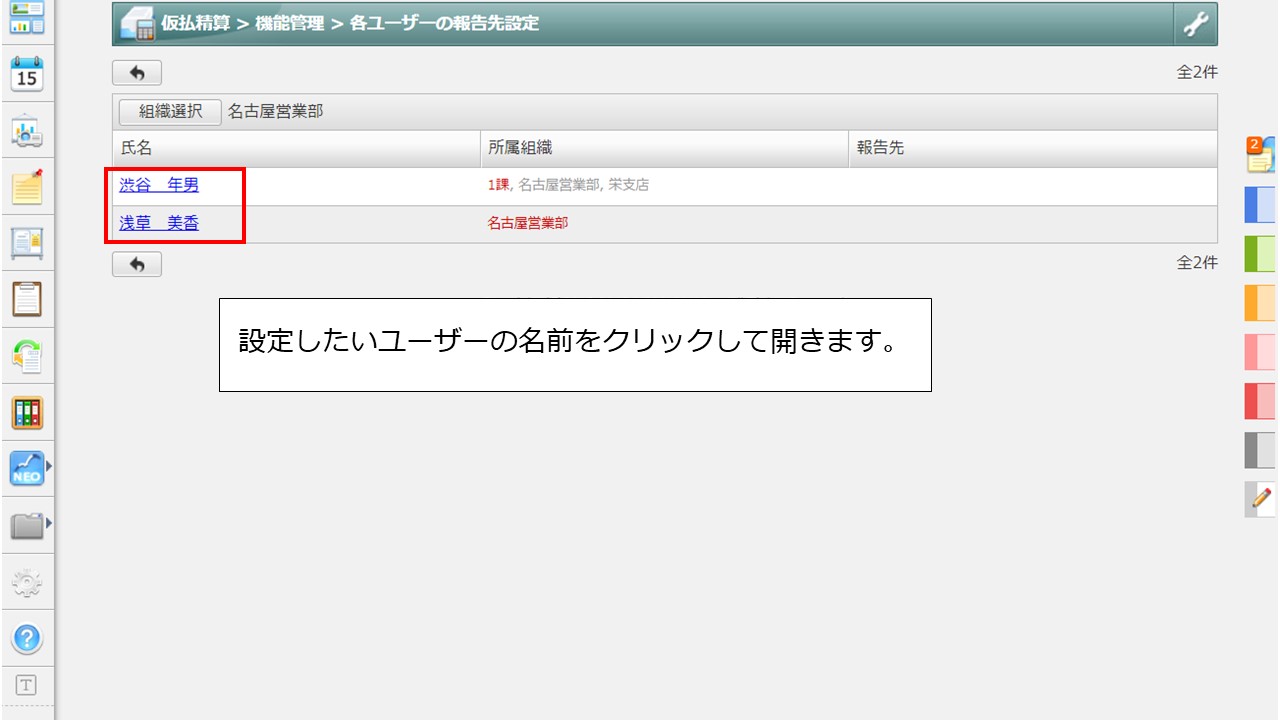The image size is (1280, 720).
Task: Click the calculator icon in the 仮払精算 header
Action: tap(137, 24)
